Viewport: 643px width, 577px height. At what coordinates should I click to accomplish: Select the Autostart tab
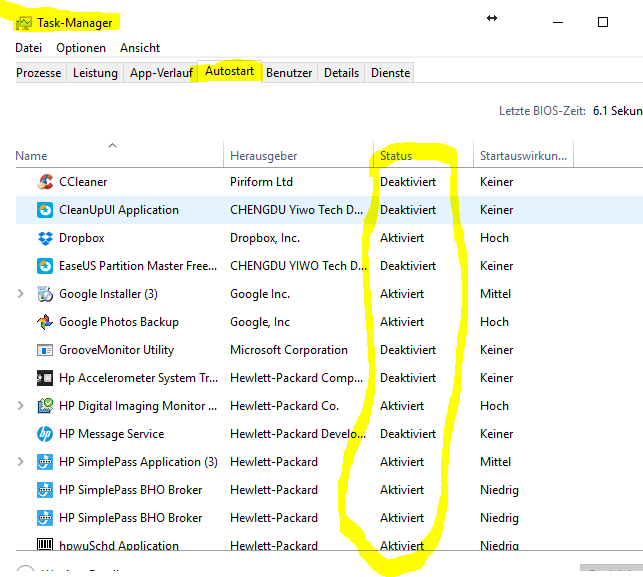[230, 71]
